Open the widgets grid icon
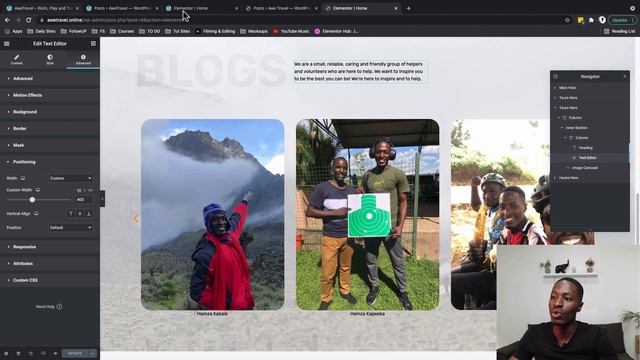 coord(93,44)
